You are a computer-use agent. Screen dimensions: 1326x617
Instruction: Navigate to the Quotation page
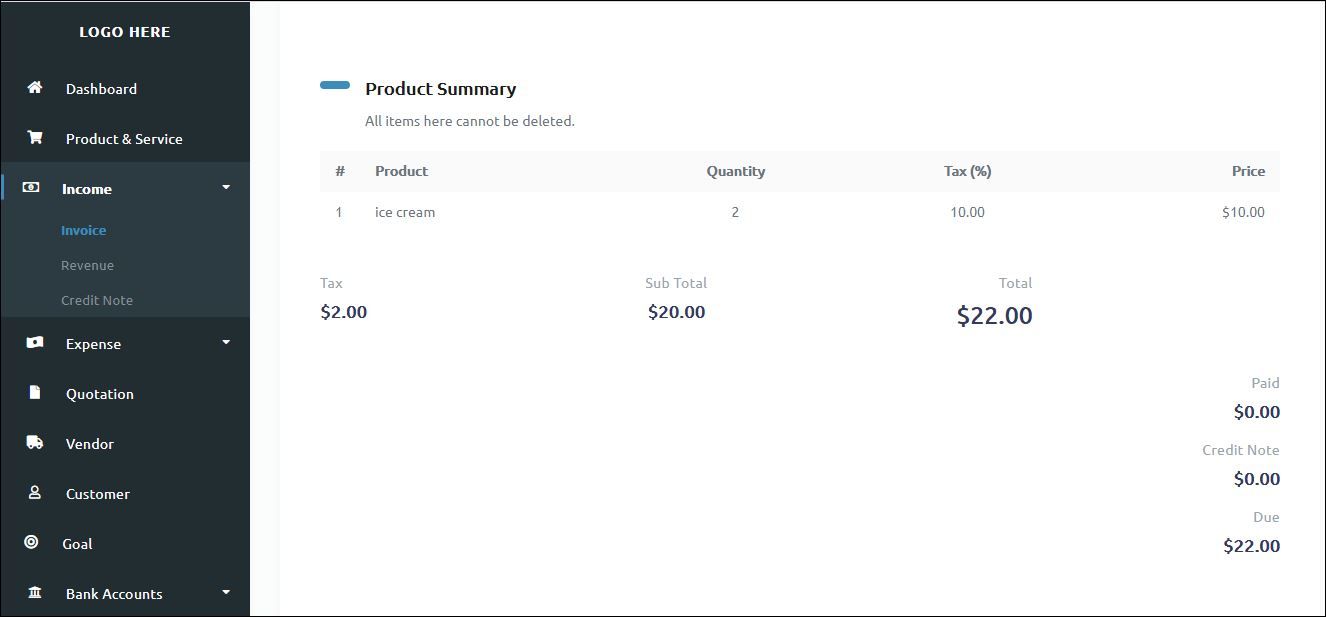(99, 394)
